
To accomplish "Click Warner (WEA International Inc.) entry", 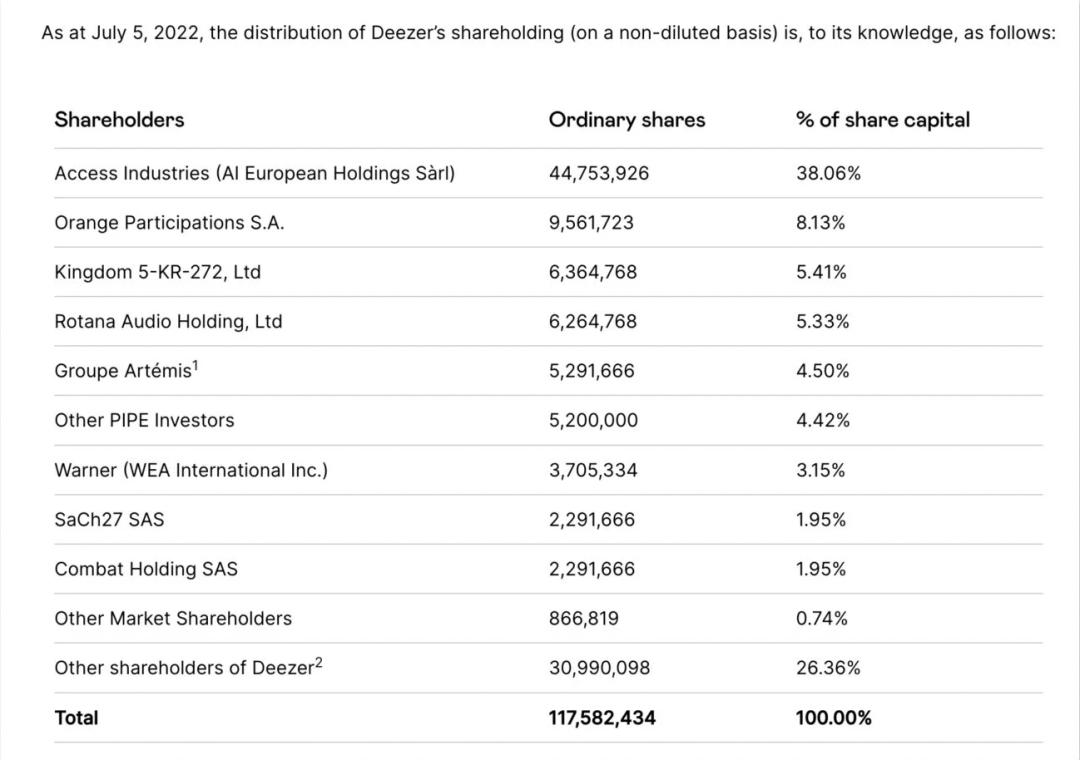I will click(191, 470).
